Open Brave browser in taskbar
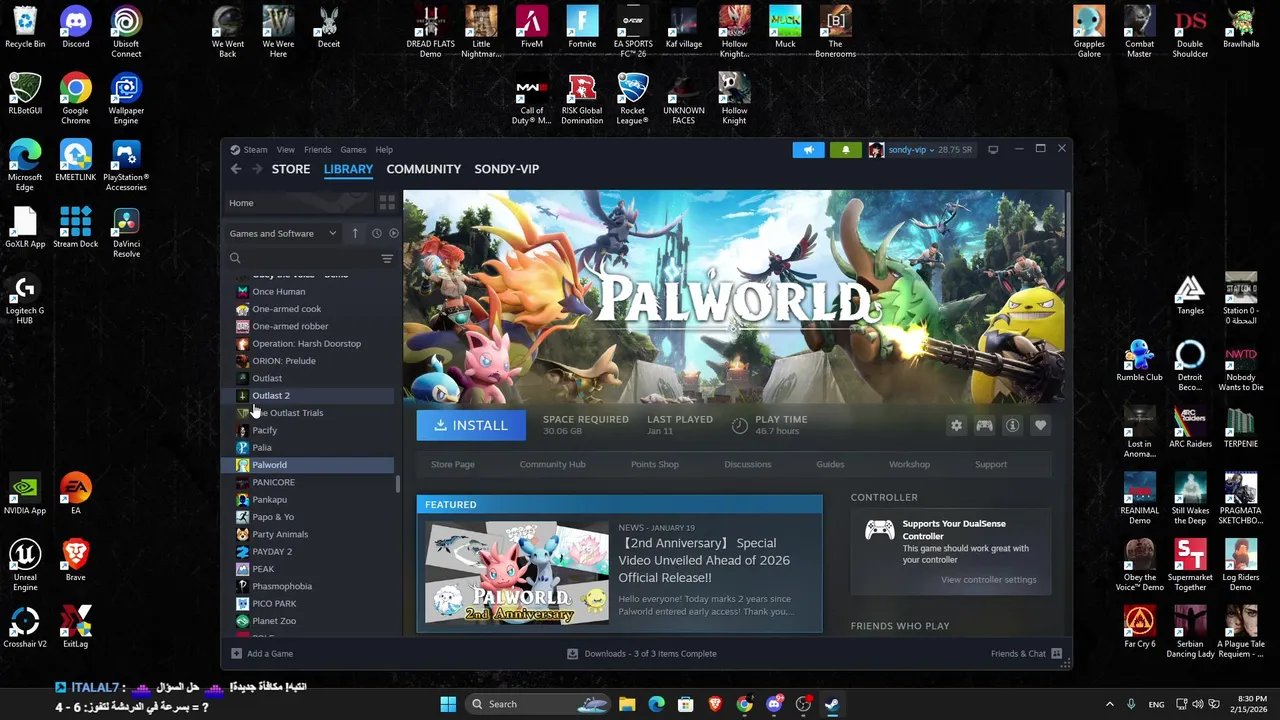This screenshot has height=720, width=1280. click(715, 704)
